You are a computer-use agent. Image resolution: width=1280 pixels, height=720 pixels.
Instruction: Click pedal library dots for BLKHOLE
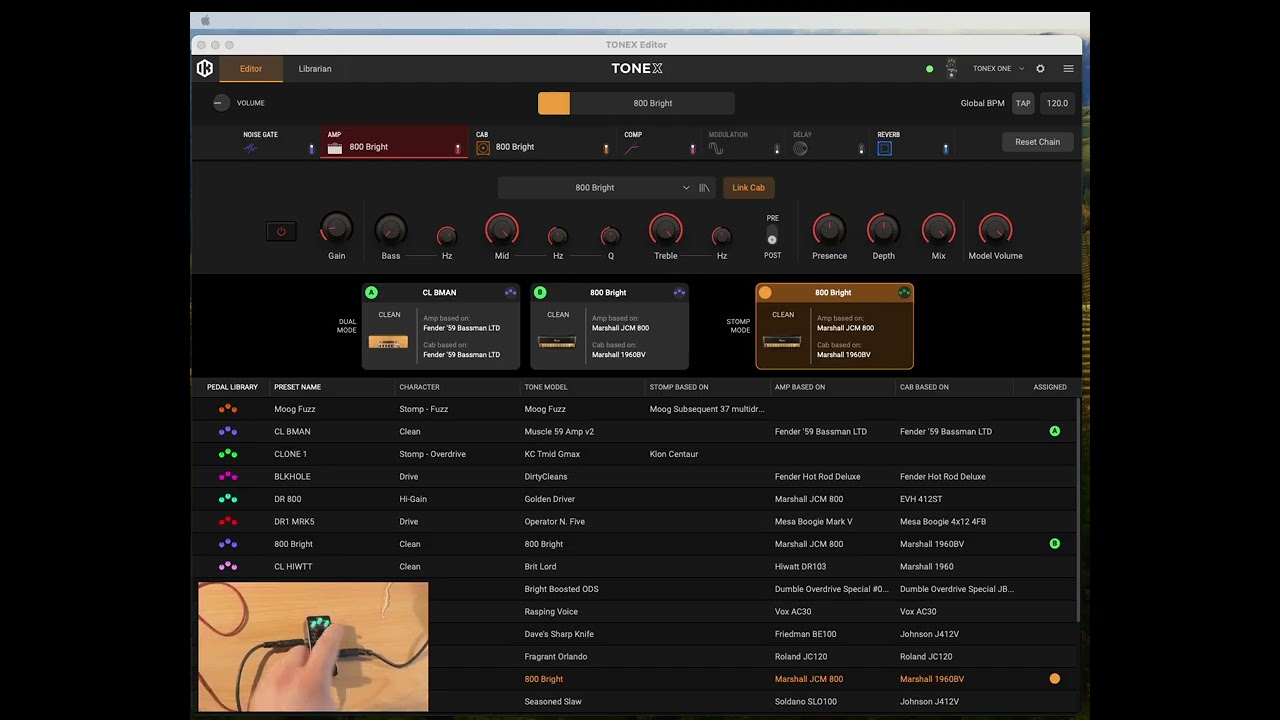point(228,476)
